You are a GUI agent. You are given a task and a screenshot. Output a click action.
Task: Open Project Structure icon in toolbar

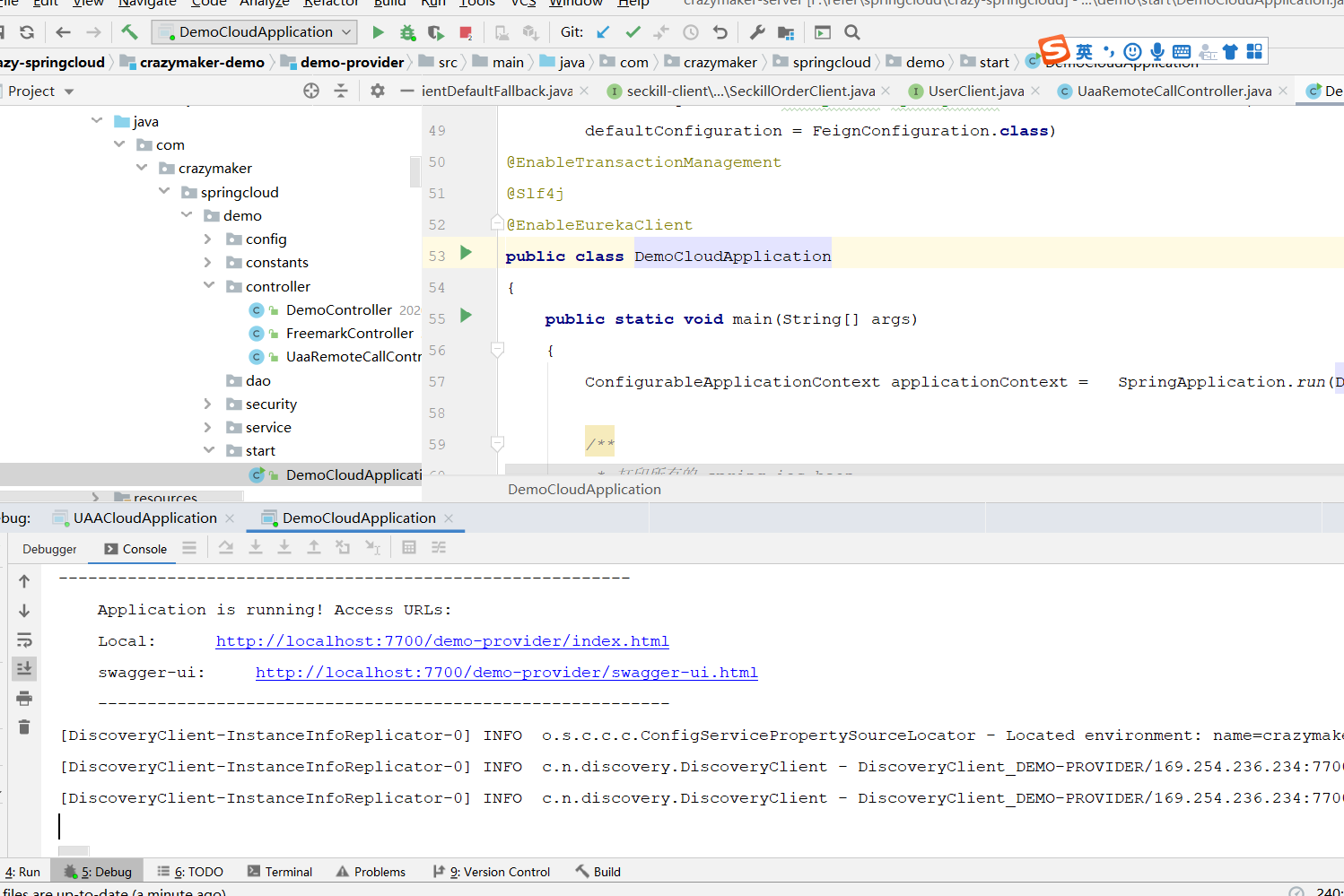[x=786, y=32]
